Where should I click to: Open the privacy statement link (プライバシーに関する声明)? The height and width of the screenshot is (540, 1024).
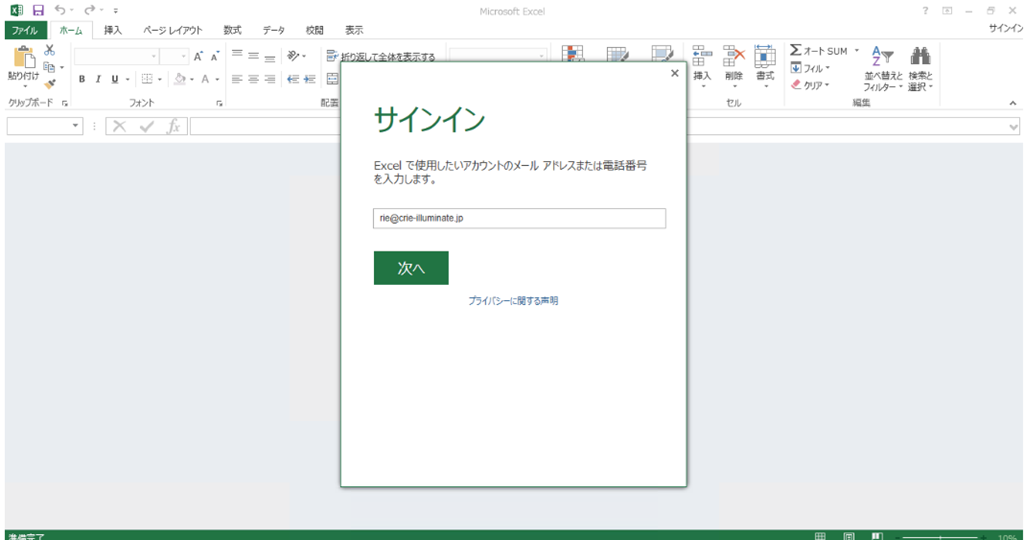(x=513, y=301)
